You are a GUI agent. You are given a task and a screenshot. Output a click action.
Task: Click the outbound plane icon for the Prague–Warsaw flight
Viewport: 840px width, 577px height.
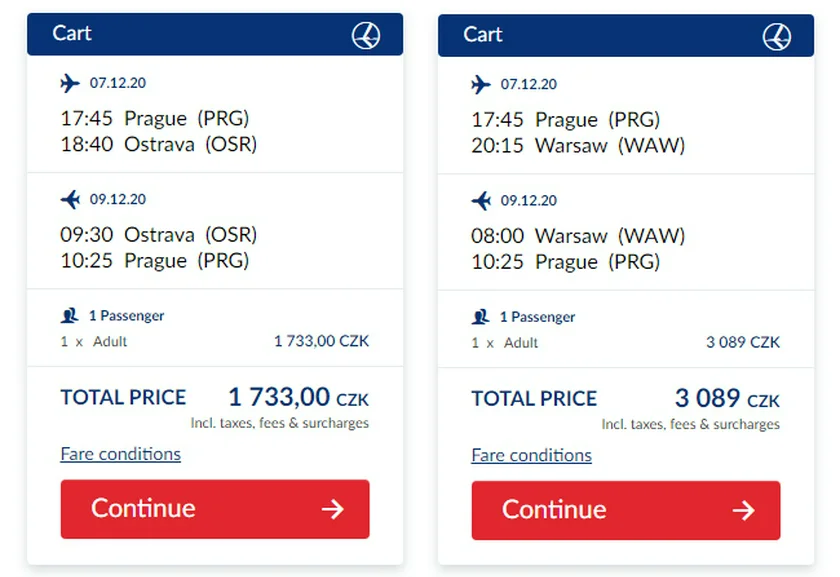pyautogui.click(x=481, y=84)
